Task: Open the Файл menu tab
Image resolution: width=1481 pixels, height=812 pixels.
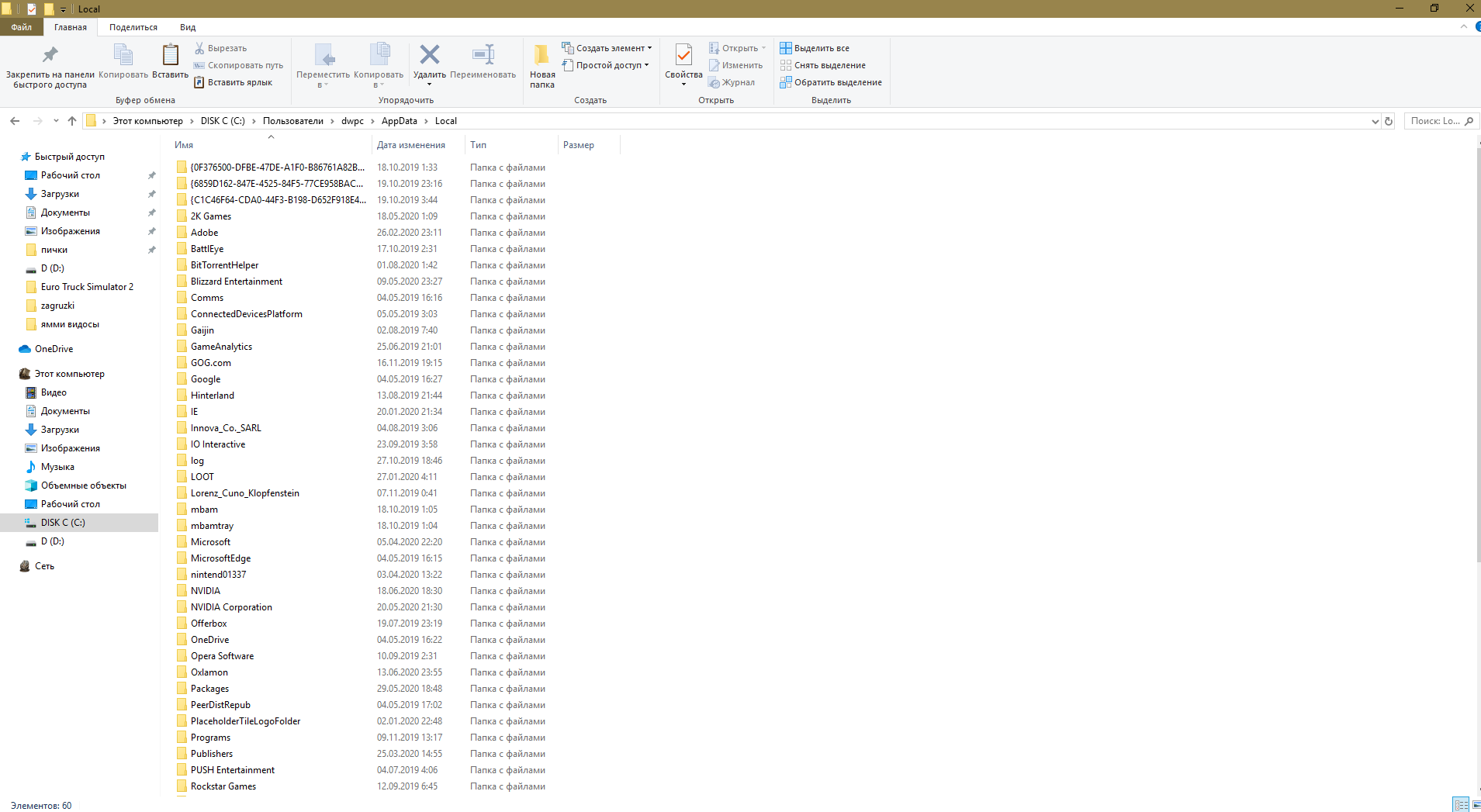Action: [x=21, y=27]
